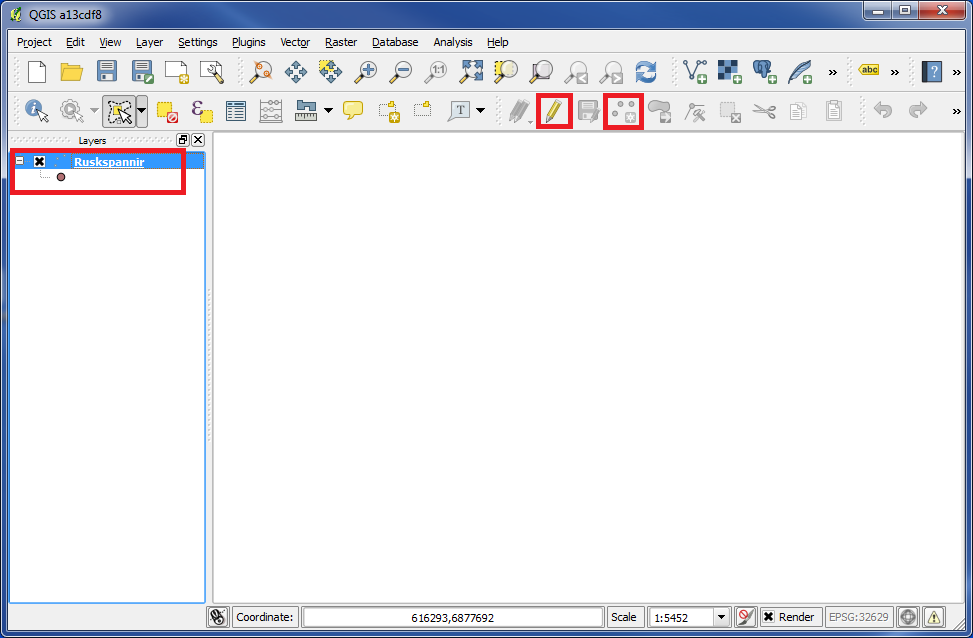Open annotation tool dropdown arrow
Screen dimensions: 973x638
(480, 111)
